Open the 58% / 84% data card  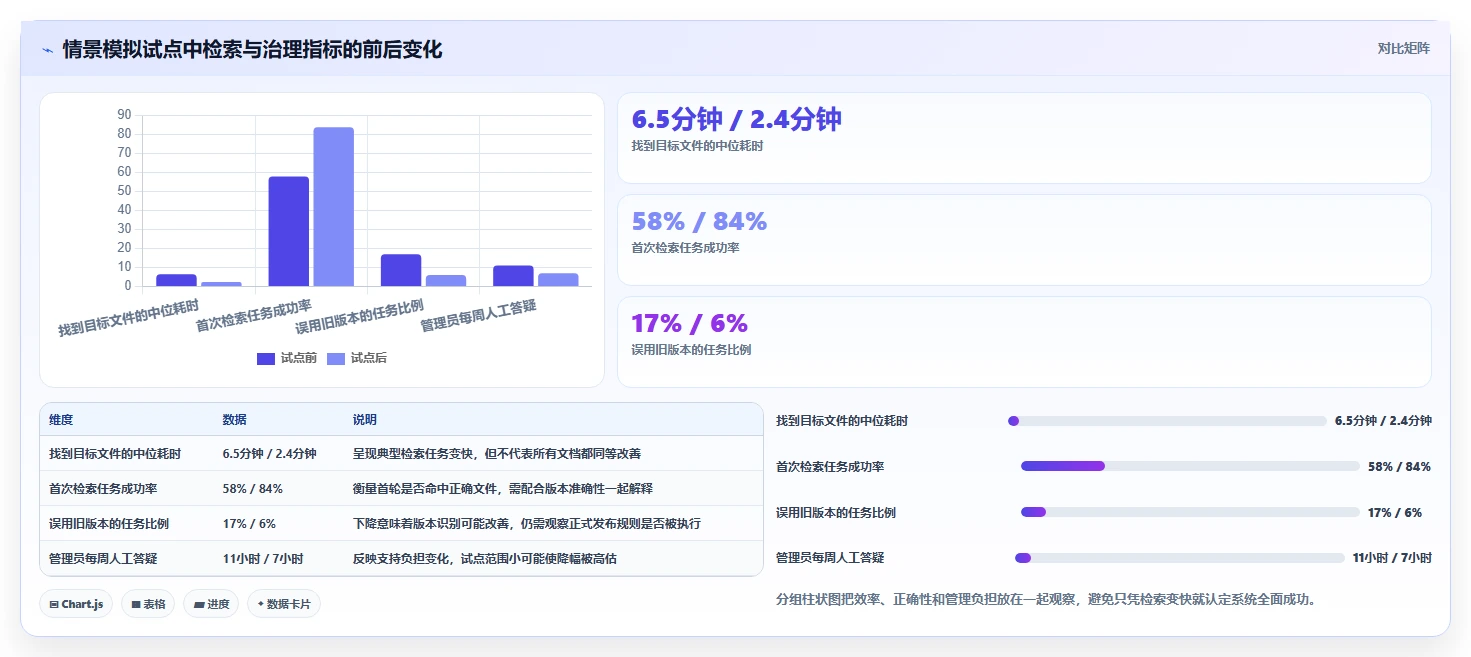click(x=1024, y=240)
